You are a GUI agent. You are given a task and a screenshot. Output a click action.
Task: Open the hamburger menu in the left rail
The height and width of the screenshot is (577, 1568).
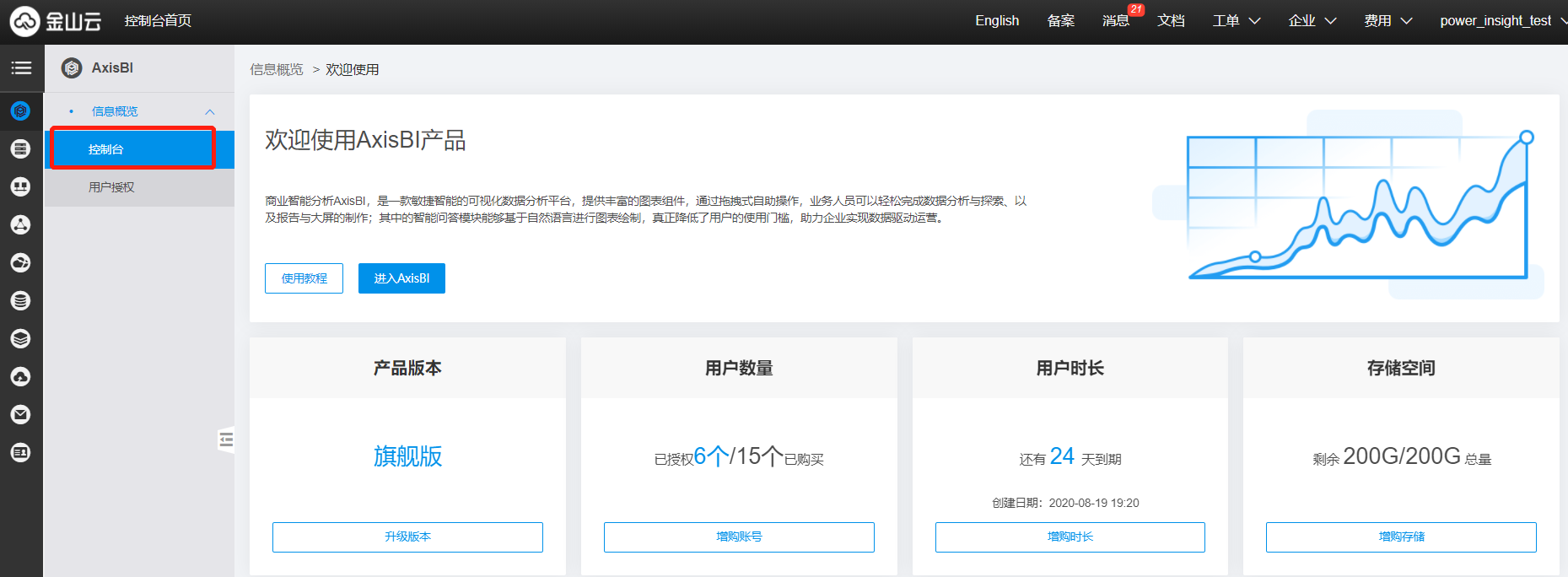pyautogui.click(x=21, y=68)
